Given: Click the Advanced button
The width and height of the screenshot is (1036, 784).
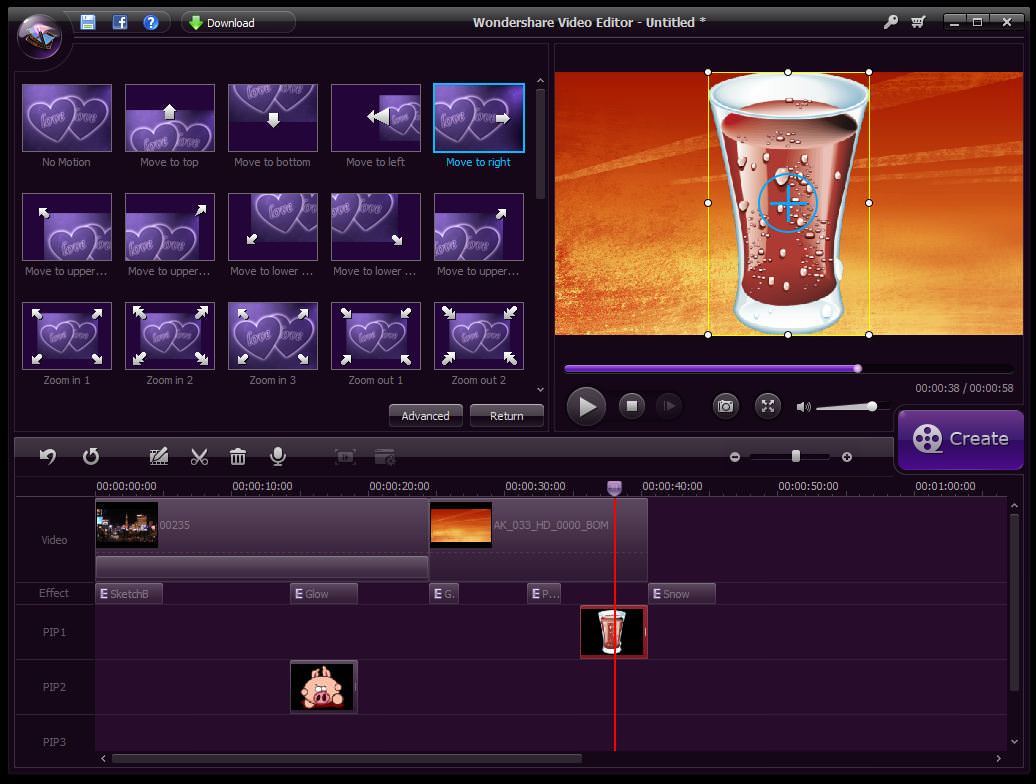Looking at the screenshot, I should click(x=426, y=415).
